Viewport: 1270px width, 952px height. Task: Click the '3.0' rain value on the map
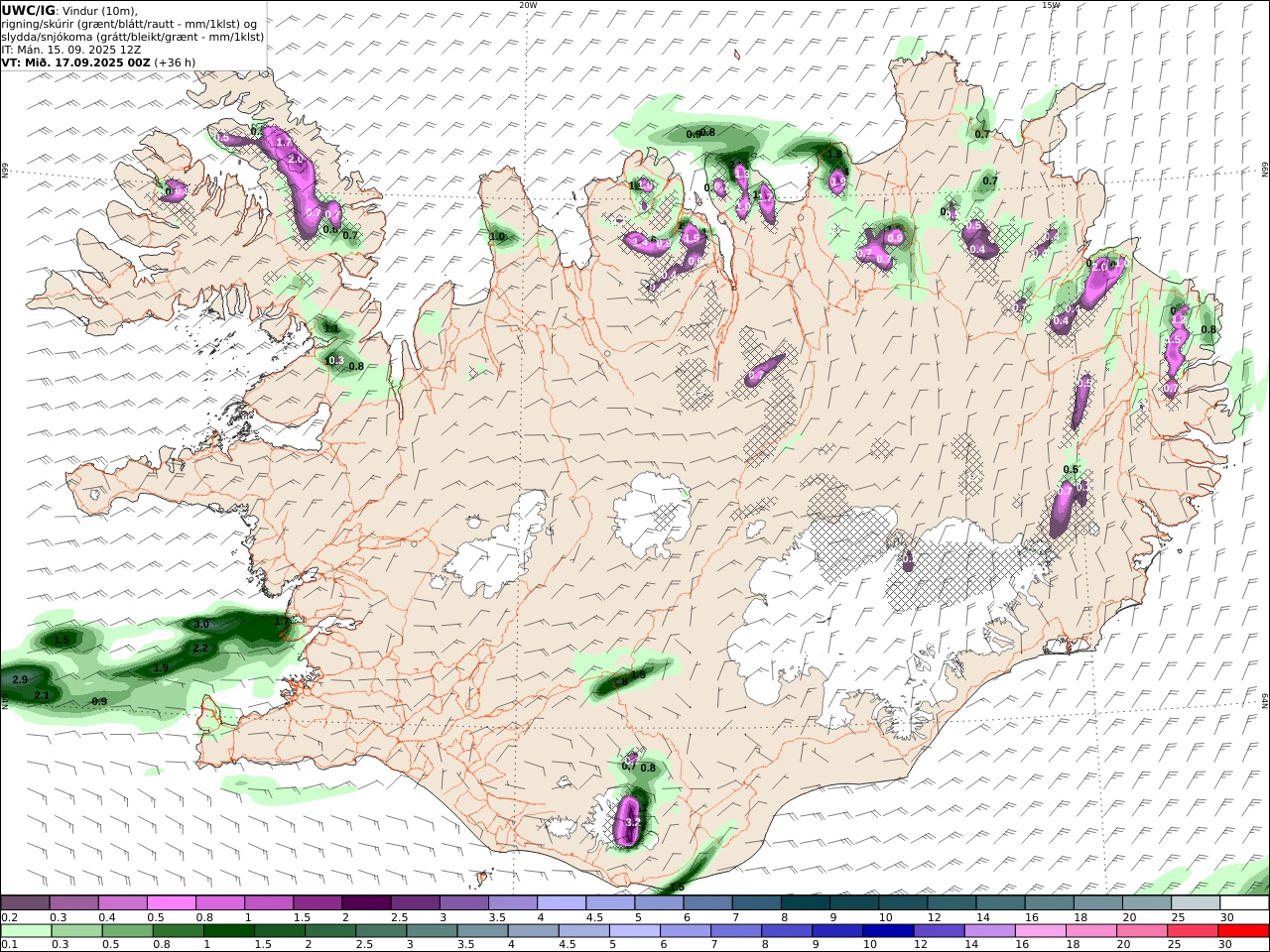201,625
